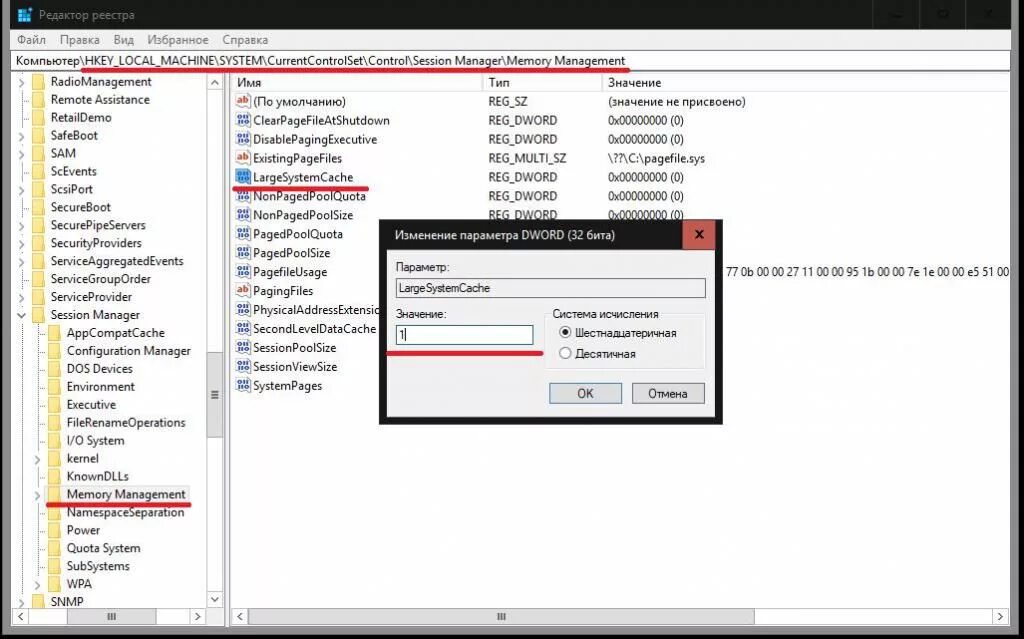Cancel the dialog with Отмена
Image resolution: width=1024 pixels, height=639 pixels.
668,393
